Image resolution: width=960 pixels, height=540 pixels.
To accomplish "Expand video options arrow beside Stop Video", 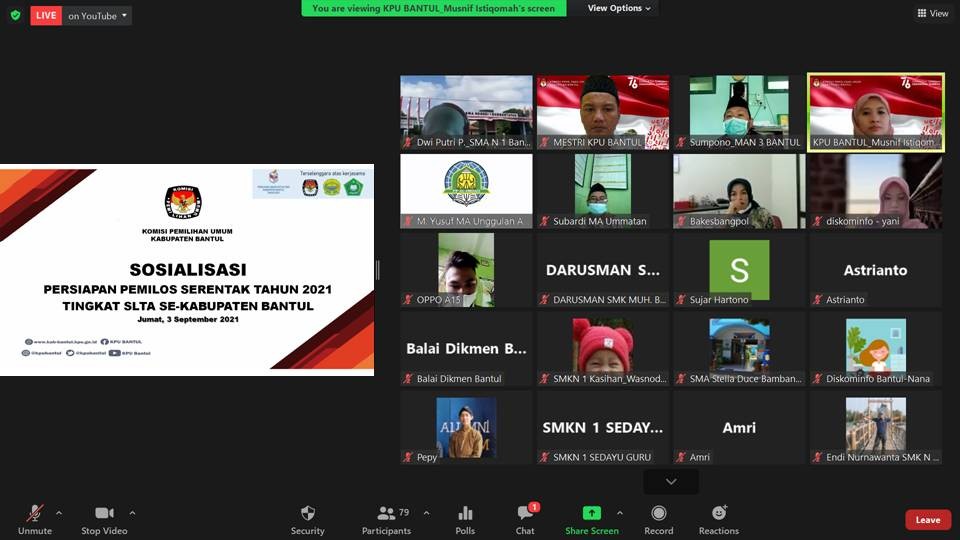I will pos(132,513).
